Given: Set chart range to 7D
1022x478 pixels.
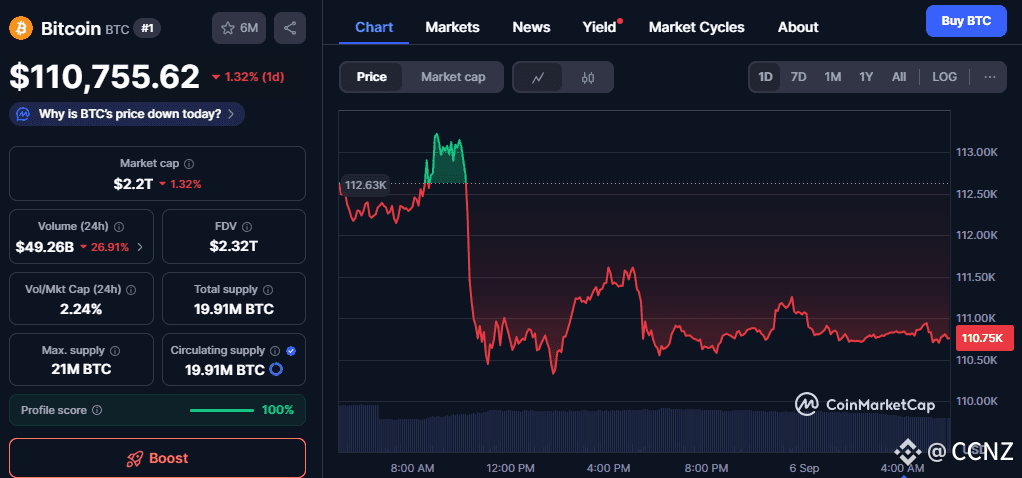Looking at the screenshot, I should [x=798, y=77].
